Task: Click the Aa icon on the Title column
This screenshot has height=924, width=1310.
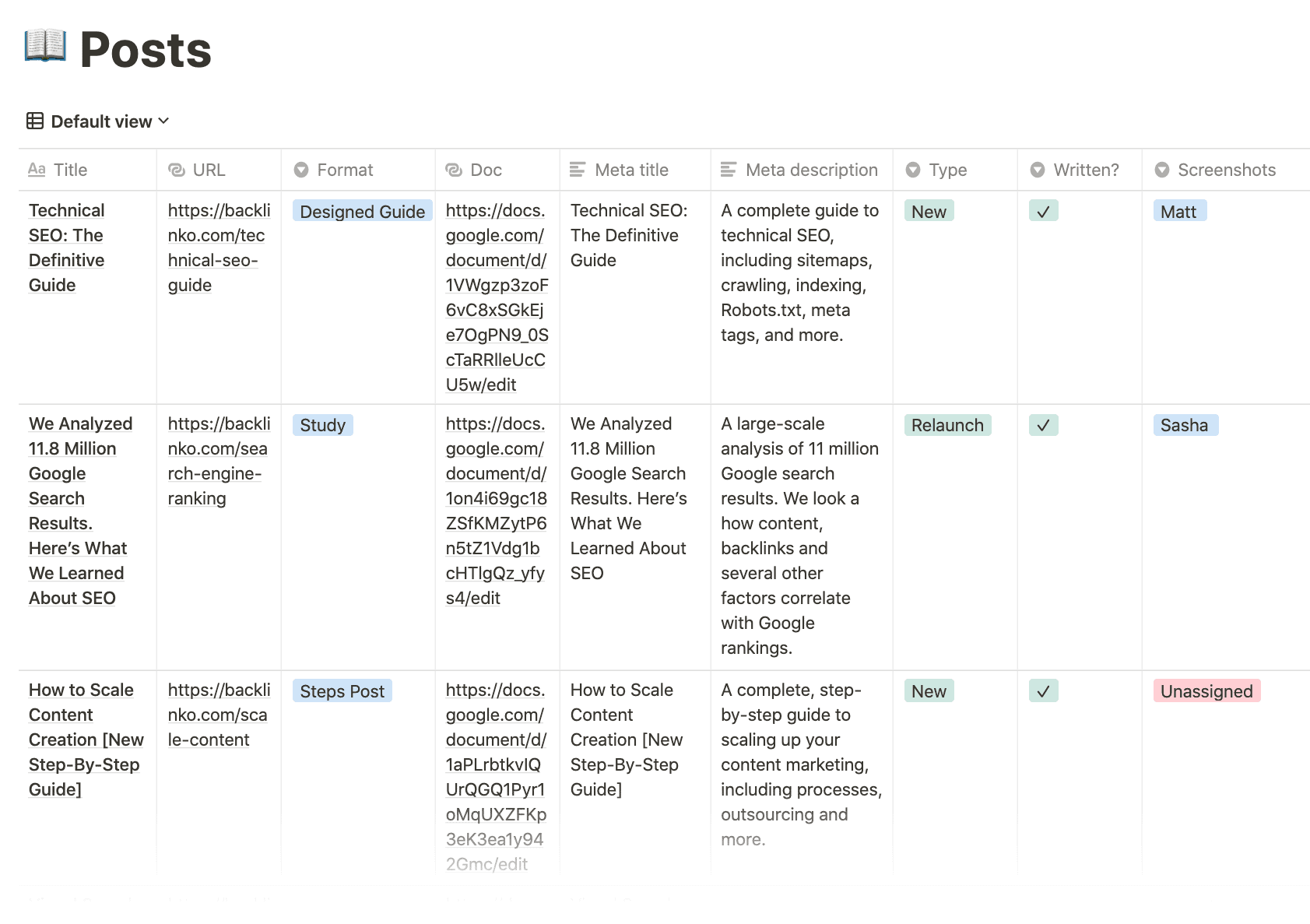Action: coord(36,170)
